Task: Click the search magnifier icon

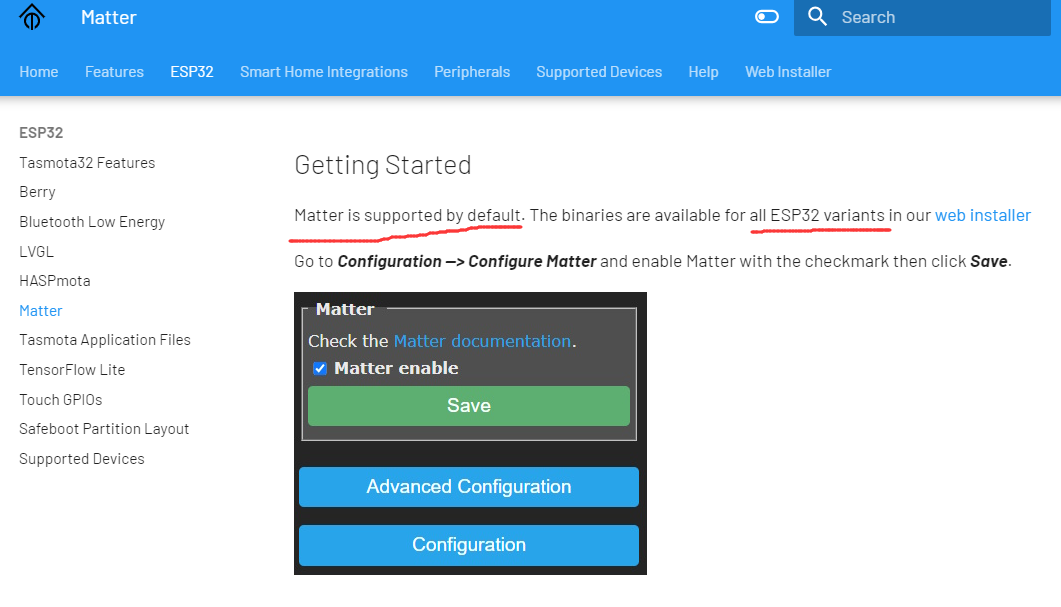Action: tap(817, 17)
